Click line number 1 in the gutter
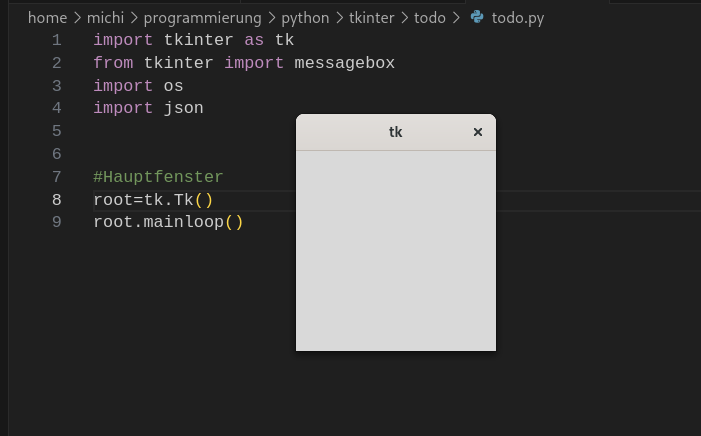The width and height of the screenshot is (701, 436). pyautogui.click(x=56, y=40)
